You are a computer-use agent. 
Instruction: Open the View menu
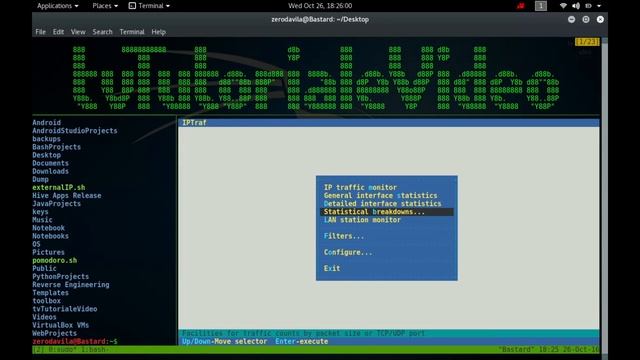78,32
